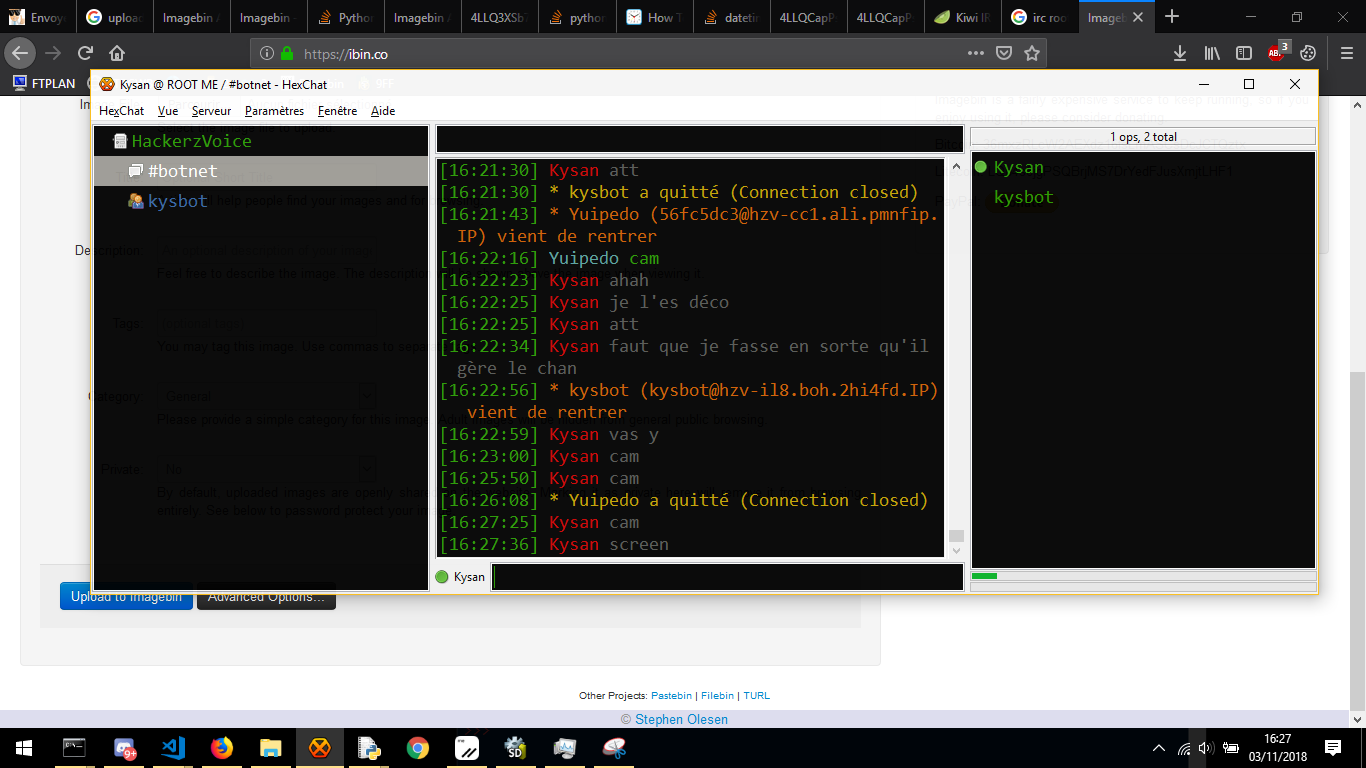Open Visual Studio Code from taskbar
The height and width of the screenshot is (768, 1366).
pyautogui.click(x=173, y=747)
